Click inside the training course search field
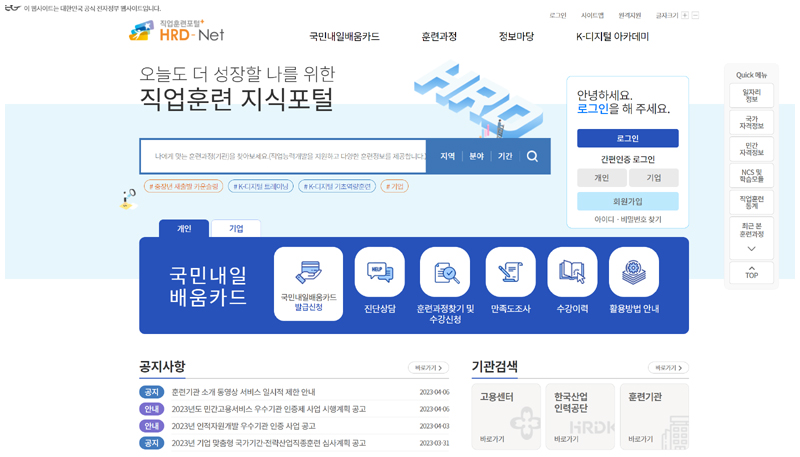The width and height of the screenshot is (800, 457). [283, 156]
